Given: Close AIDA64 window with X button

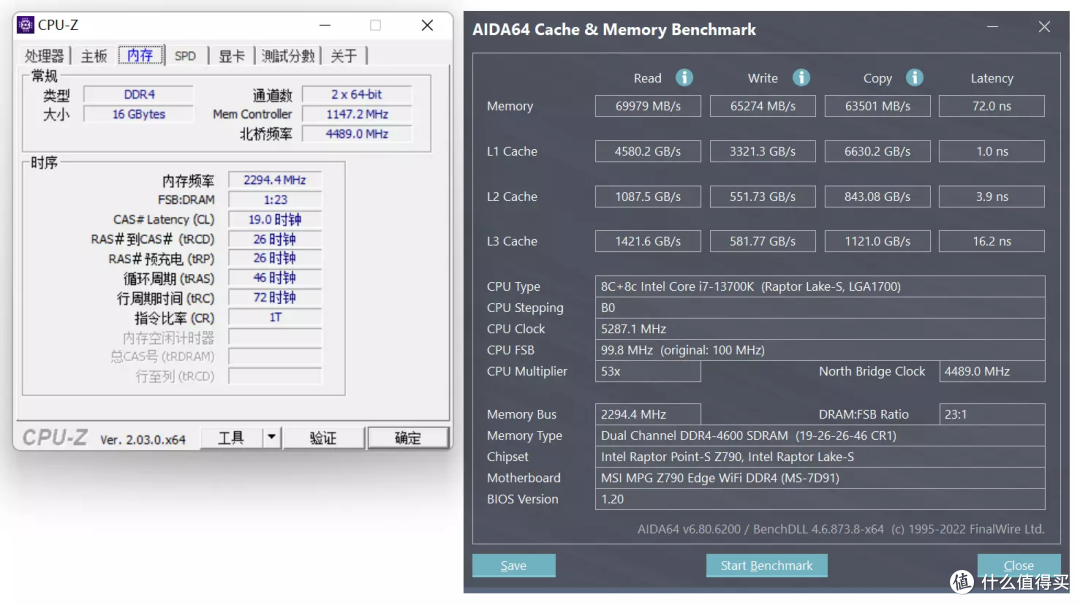Looking at the screenshot, I should (x=1044, y=27).
